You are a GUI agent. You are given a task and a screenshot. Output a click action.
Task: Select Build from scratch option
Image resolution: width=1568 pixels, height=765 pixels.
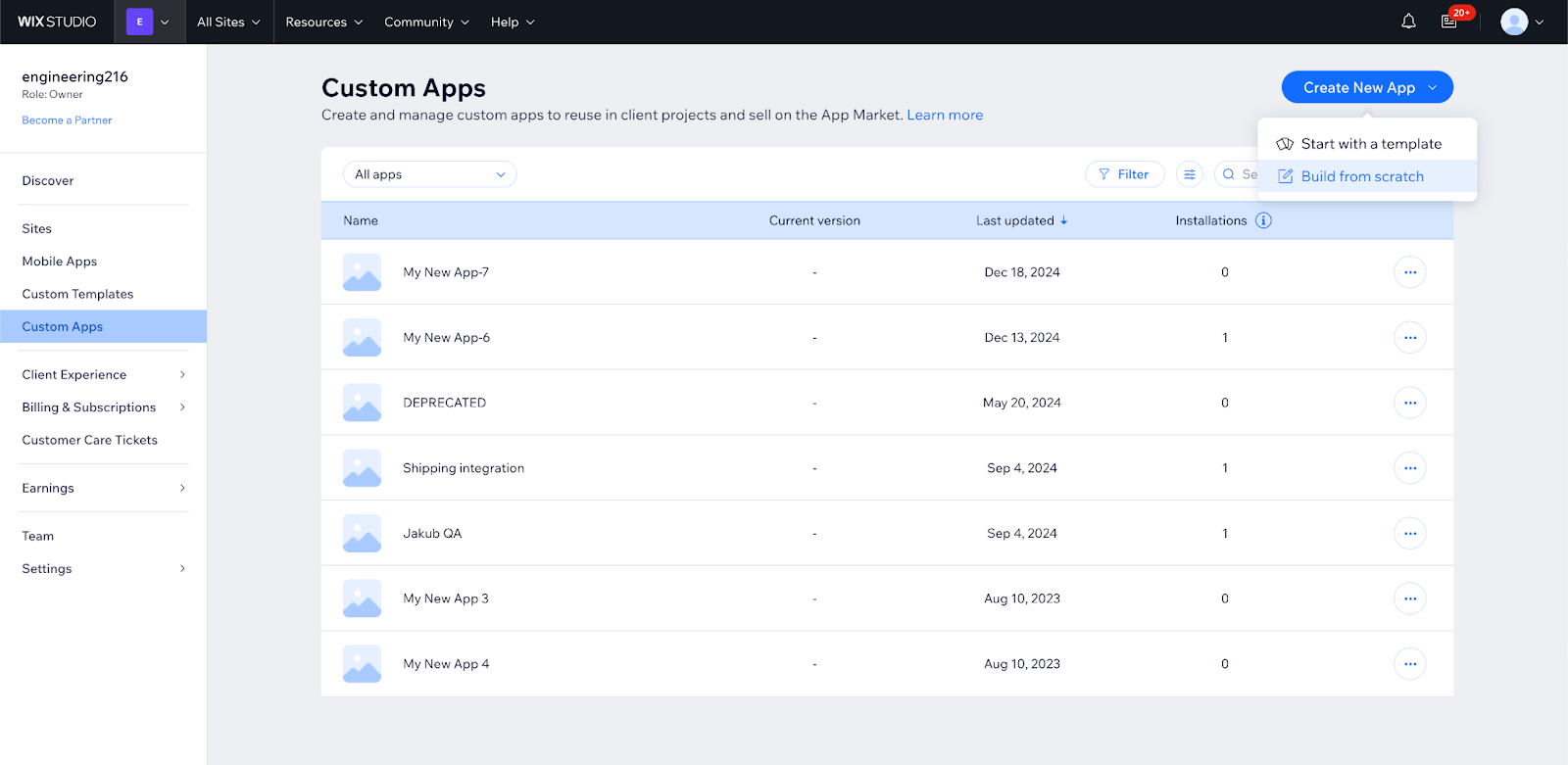1361,176
